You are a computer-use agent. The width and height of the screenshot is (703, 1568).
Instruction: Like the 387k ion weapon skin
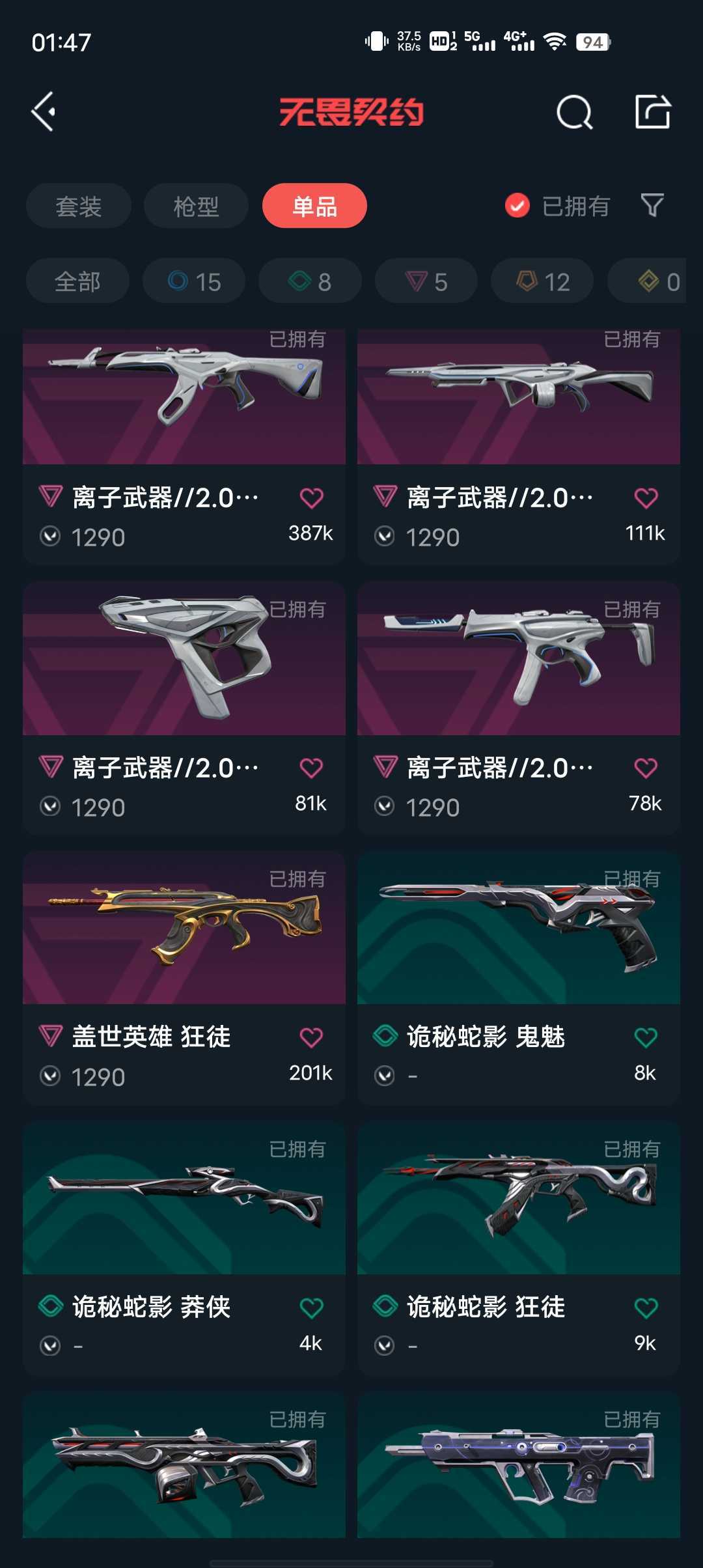tap(311, 498)
